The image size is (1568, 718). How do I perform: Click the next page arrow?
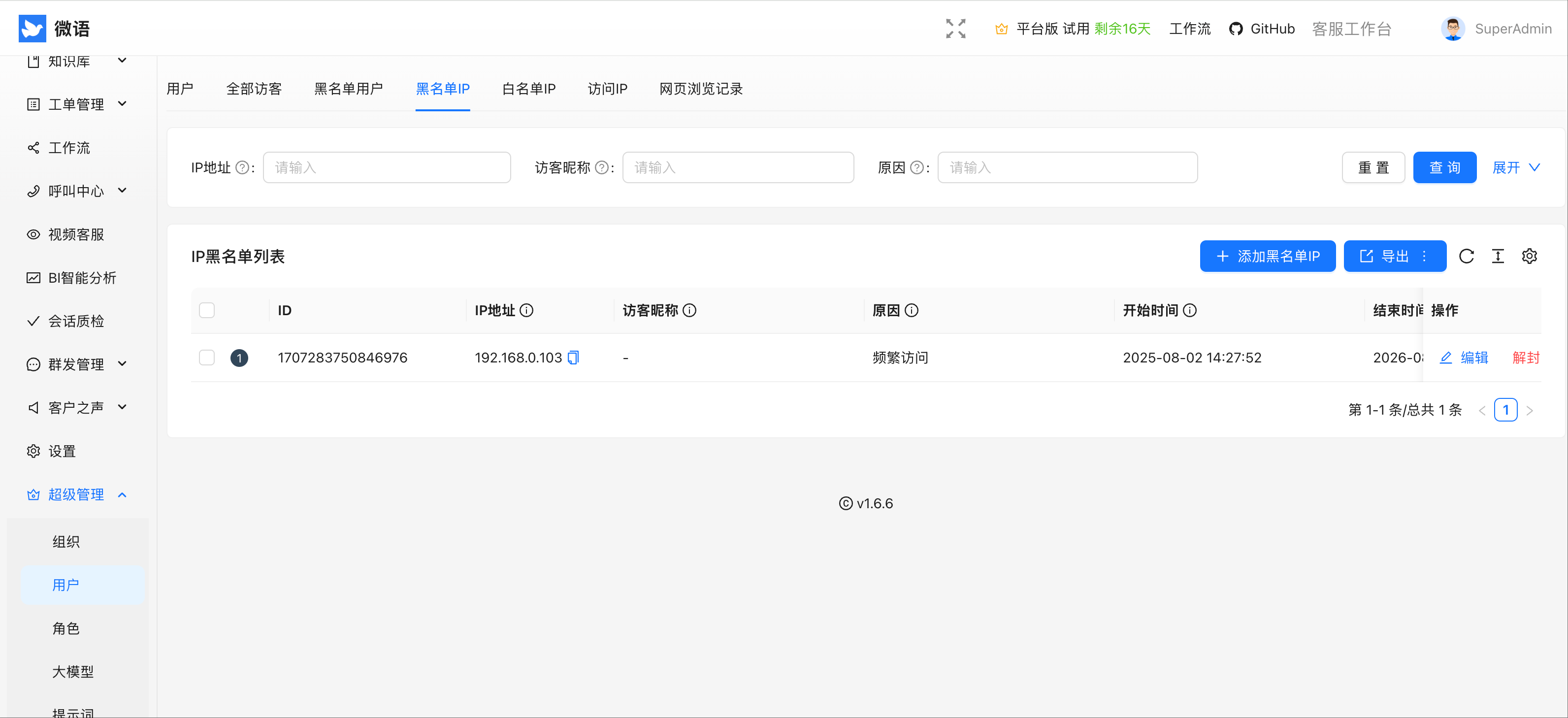[1530, 411]
